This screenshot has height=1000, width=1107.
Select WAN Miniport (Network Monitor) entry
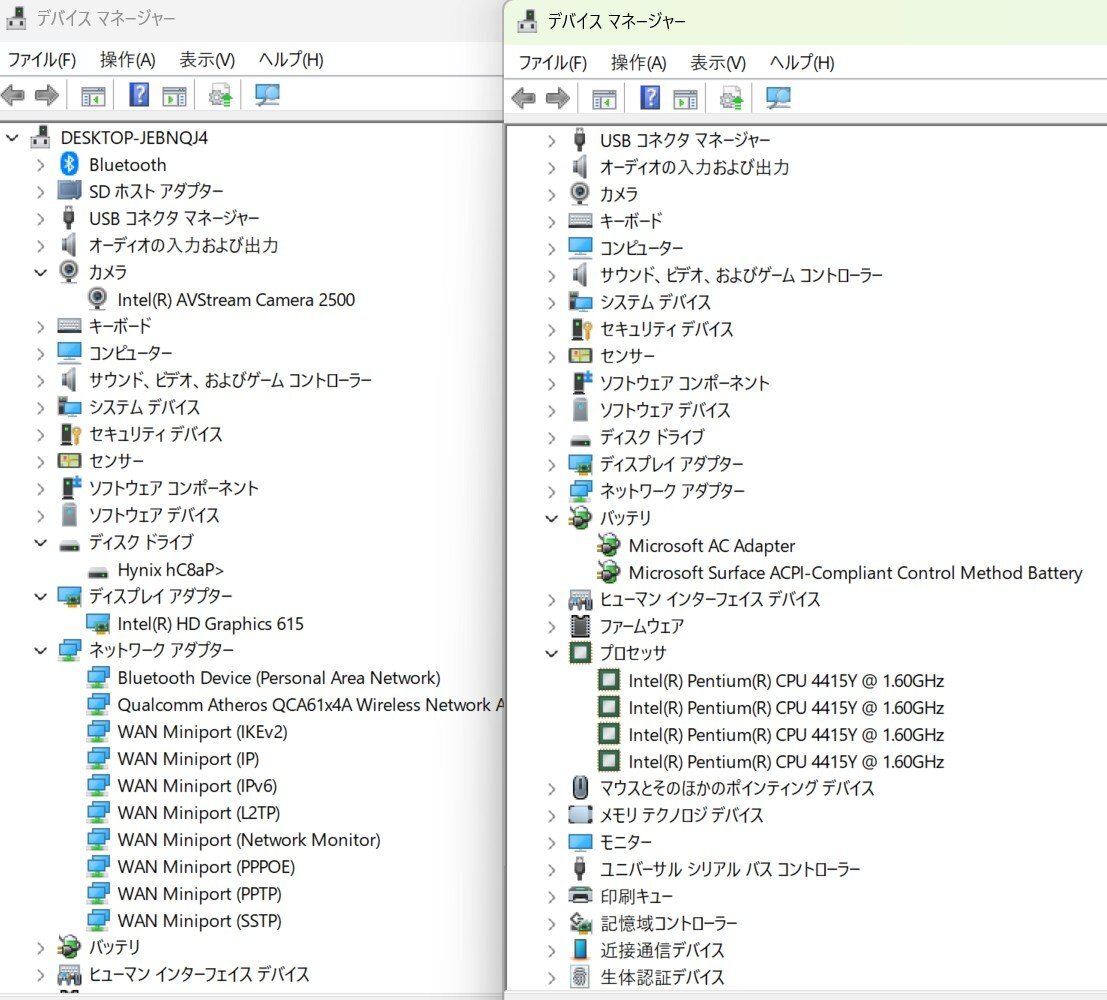(x=249, y=840)
